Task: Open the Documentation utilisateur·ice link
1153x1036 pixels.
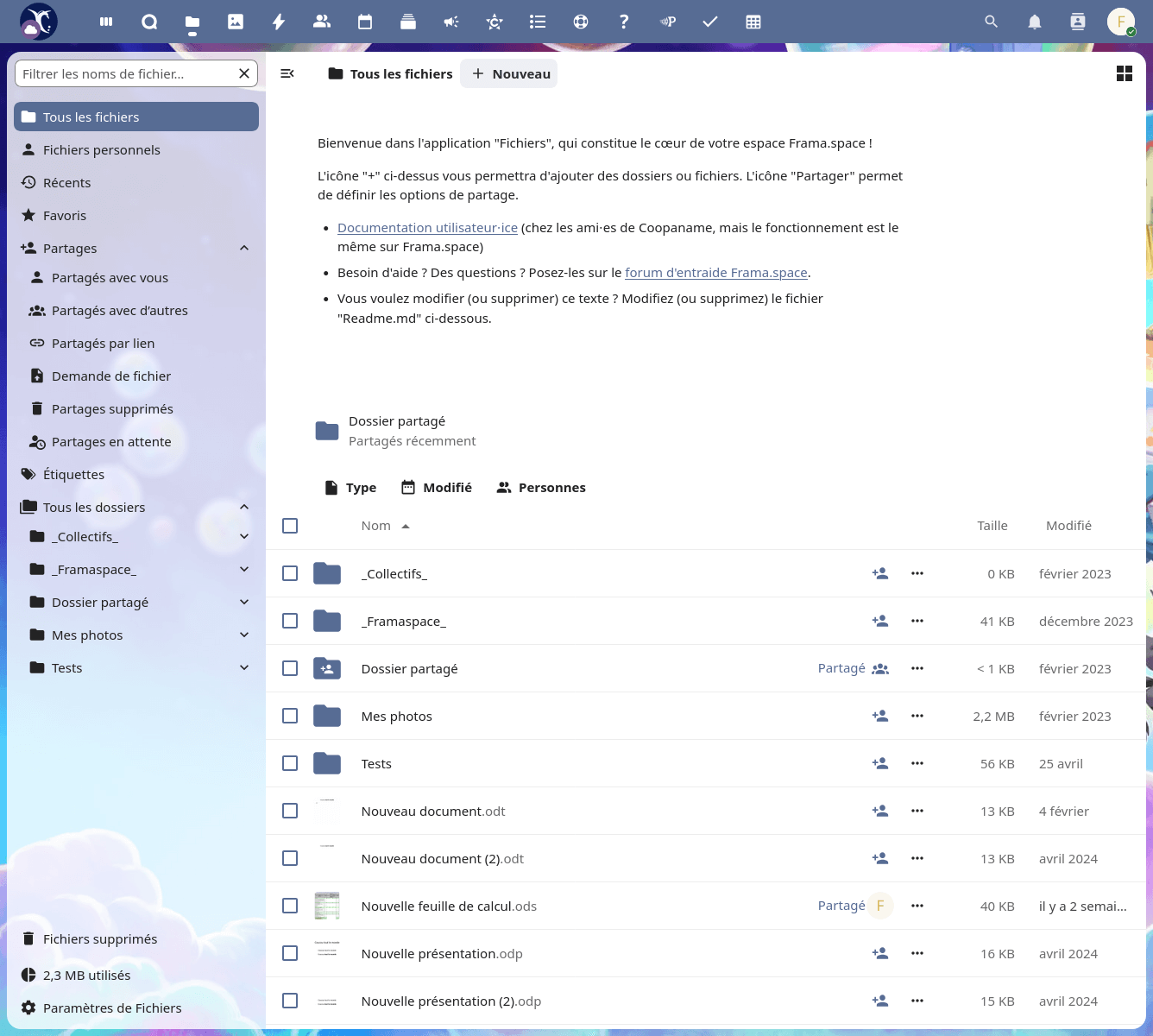Action: (x=427, y=228)
